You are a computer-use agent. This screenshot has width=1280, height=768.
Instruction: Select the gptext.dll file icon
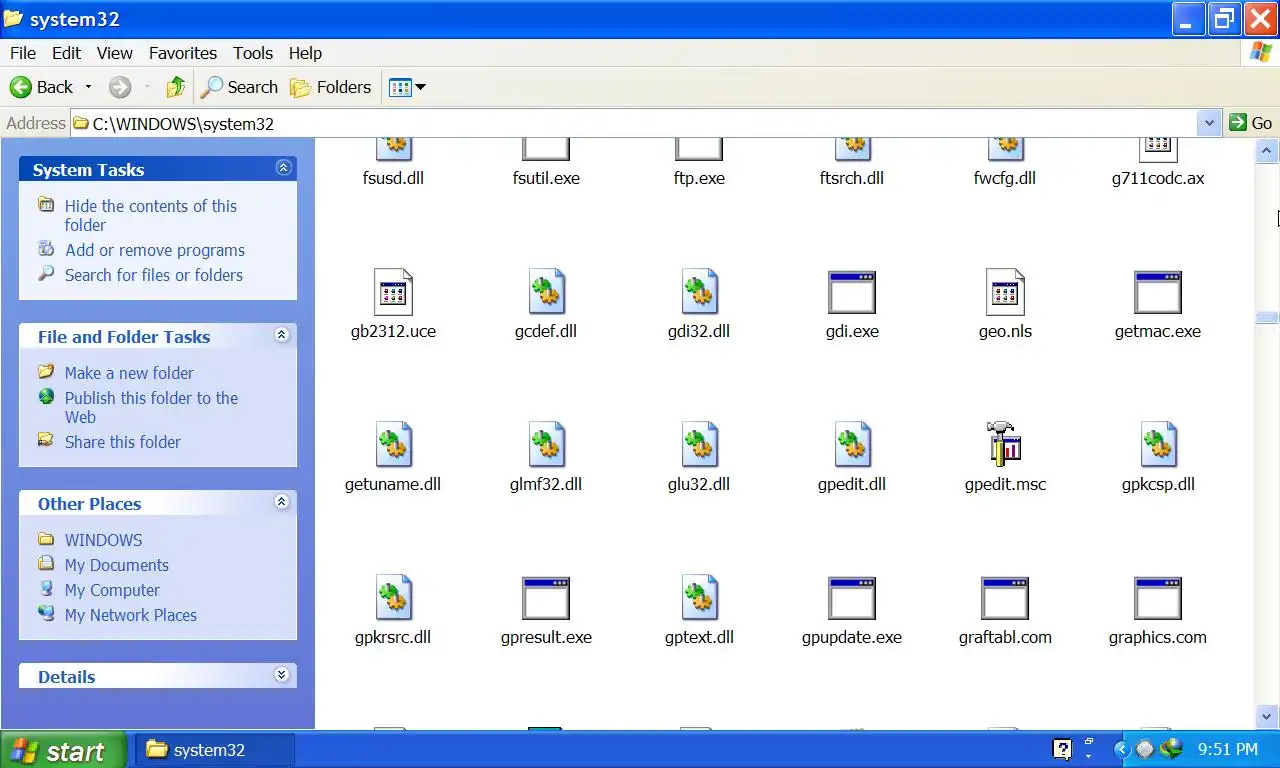[700, 598]
